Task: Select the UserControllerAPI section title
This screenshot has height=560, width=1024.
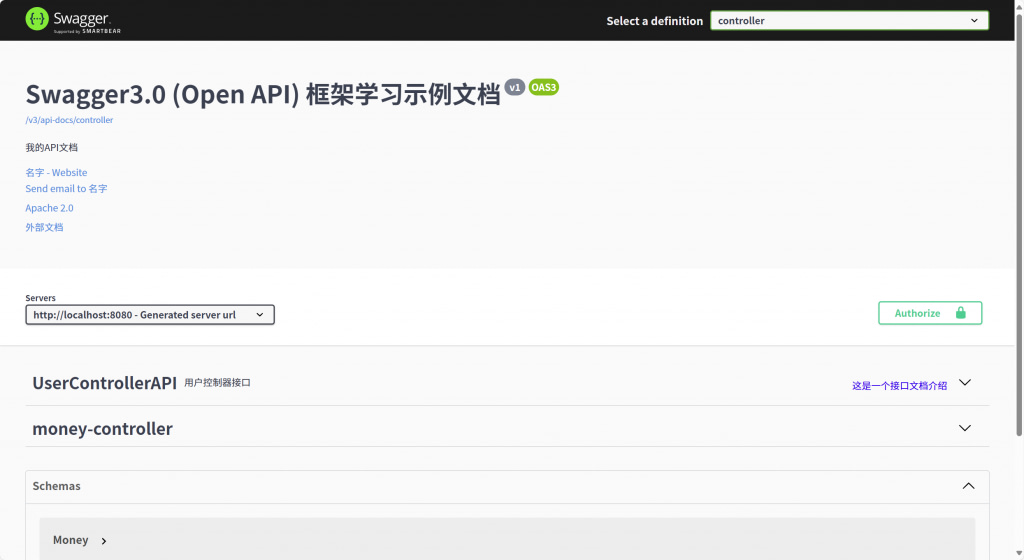Action: click(104, 383)
